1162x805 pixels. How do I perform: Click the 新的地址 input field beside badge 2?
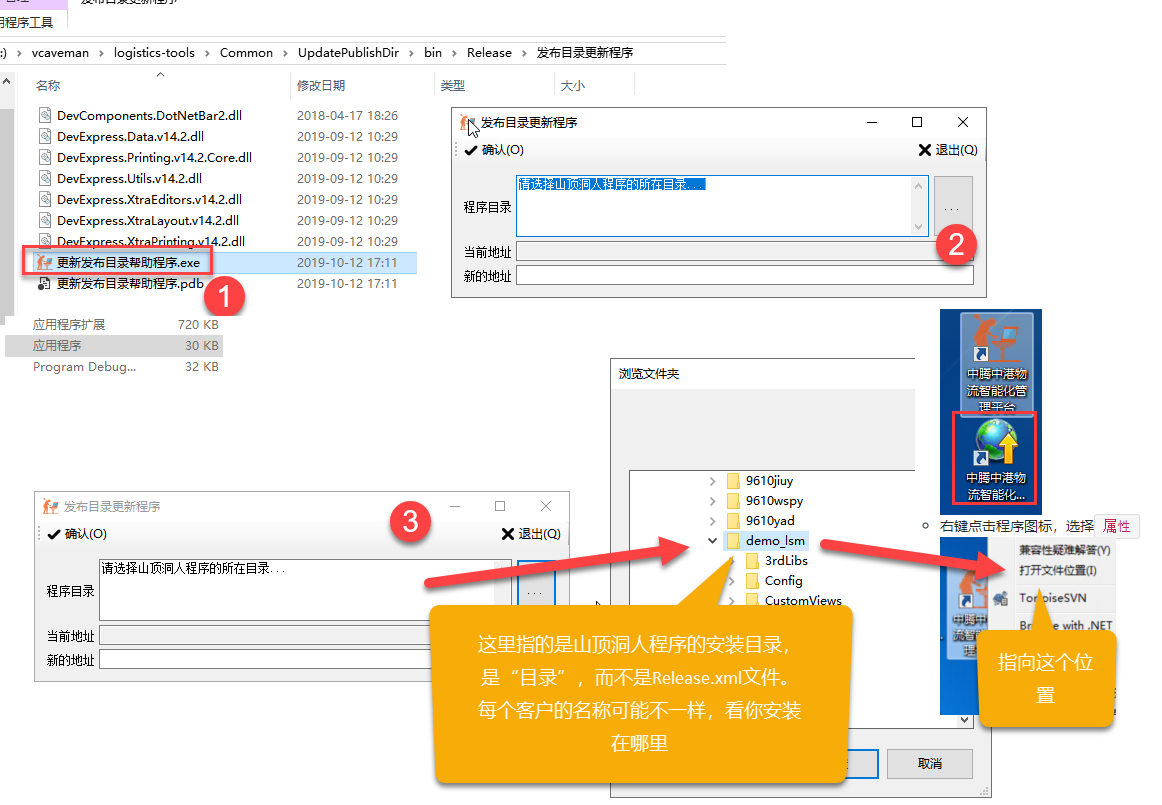pyautogui.click(x=744, y=276)
